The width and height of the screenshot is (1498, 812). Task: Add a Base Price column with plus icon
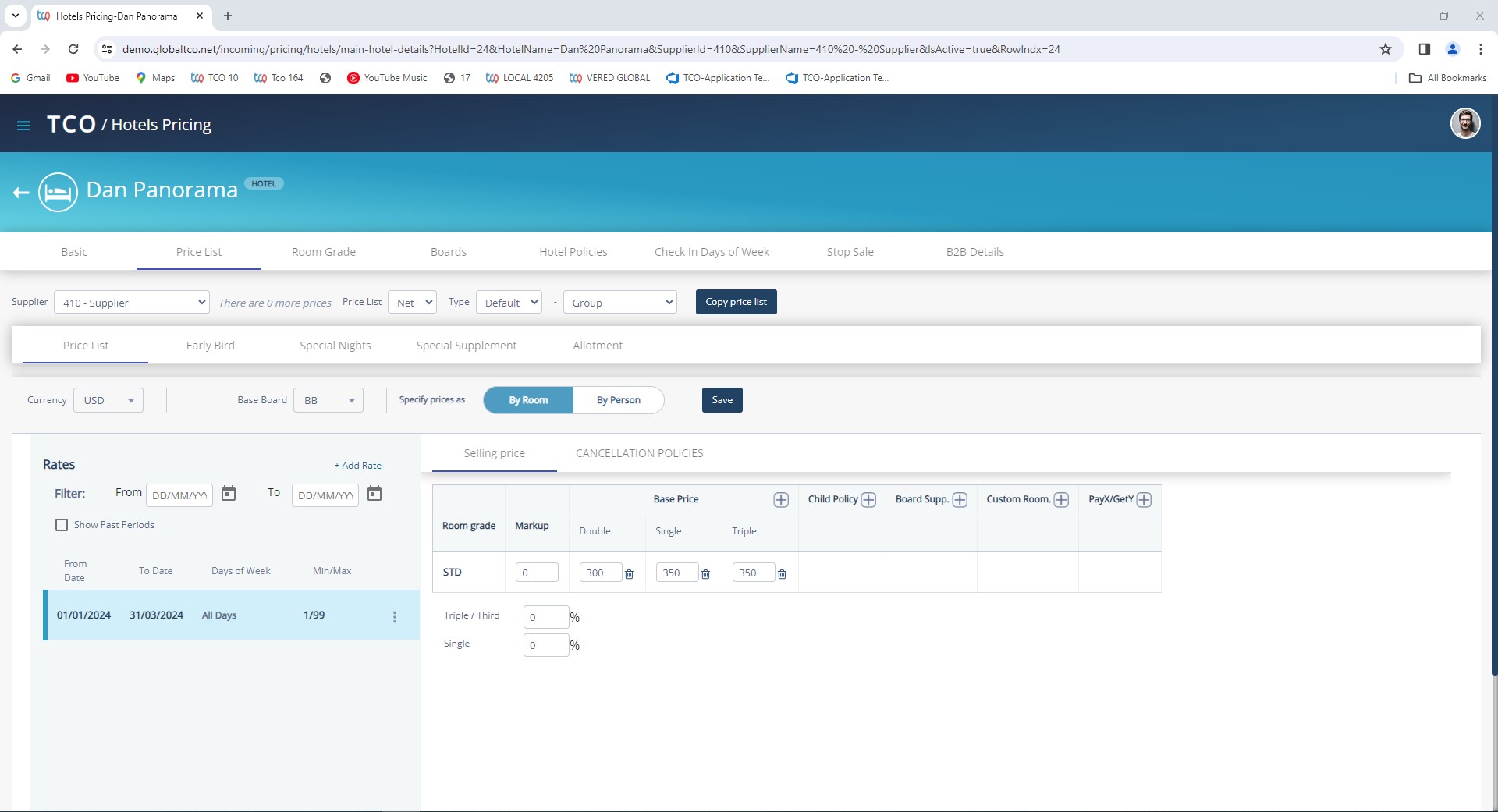tap(781, 500)
